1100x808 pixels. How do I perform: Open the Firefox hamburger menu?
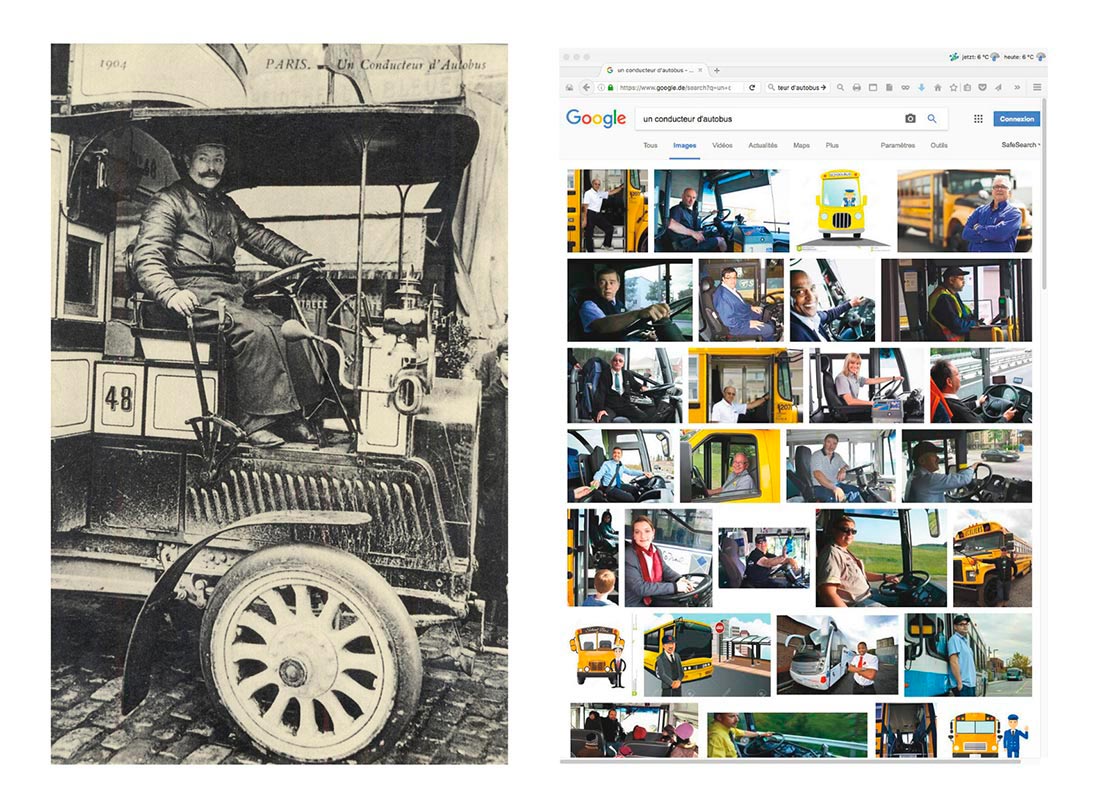tap(1037, 88)
